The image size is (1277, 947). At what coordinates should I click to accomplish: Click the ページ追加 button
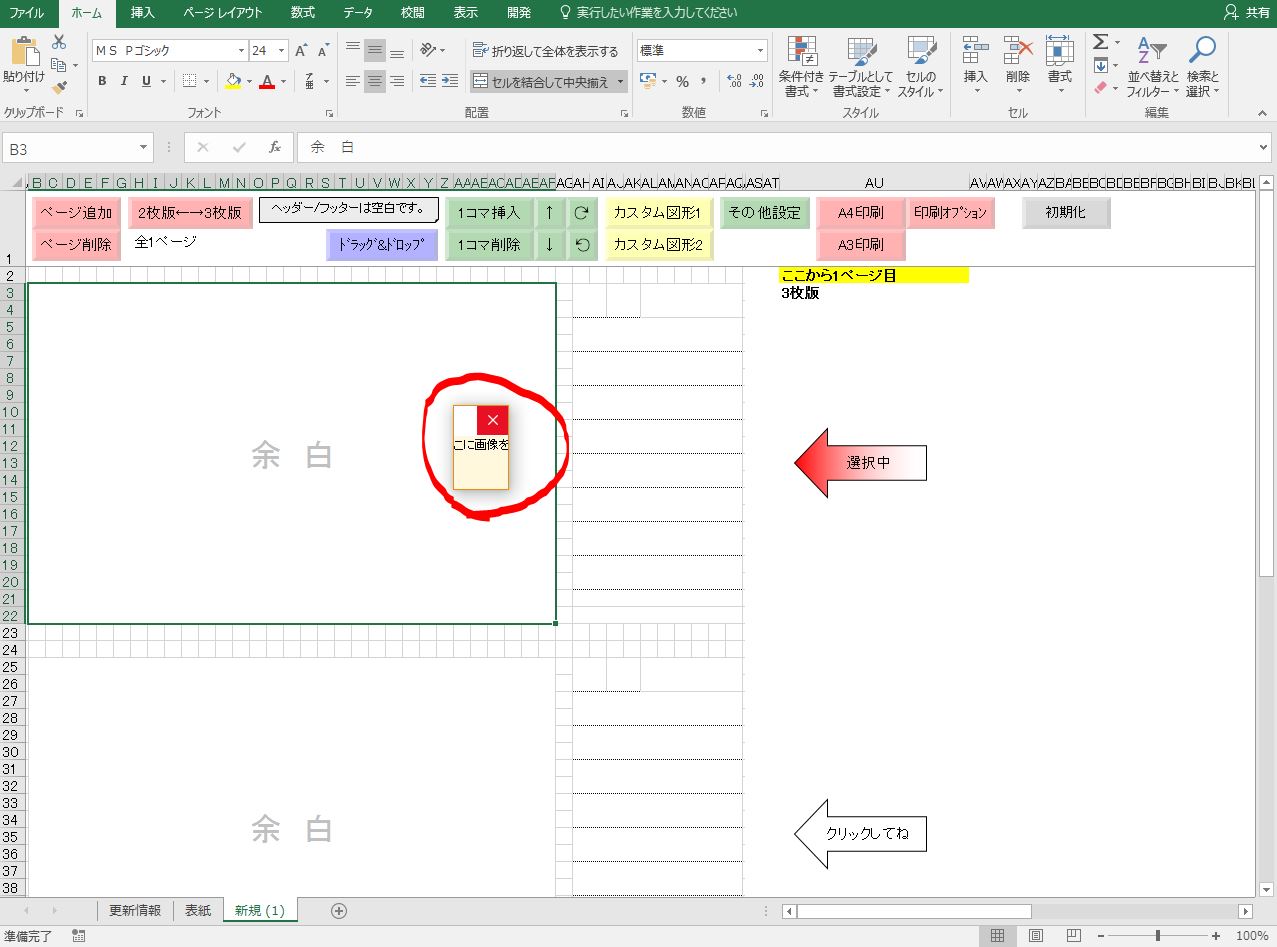(76, 212)
